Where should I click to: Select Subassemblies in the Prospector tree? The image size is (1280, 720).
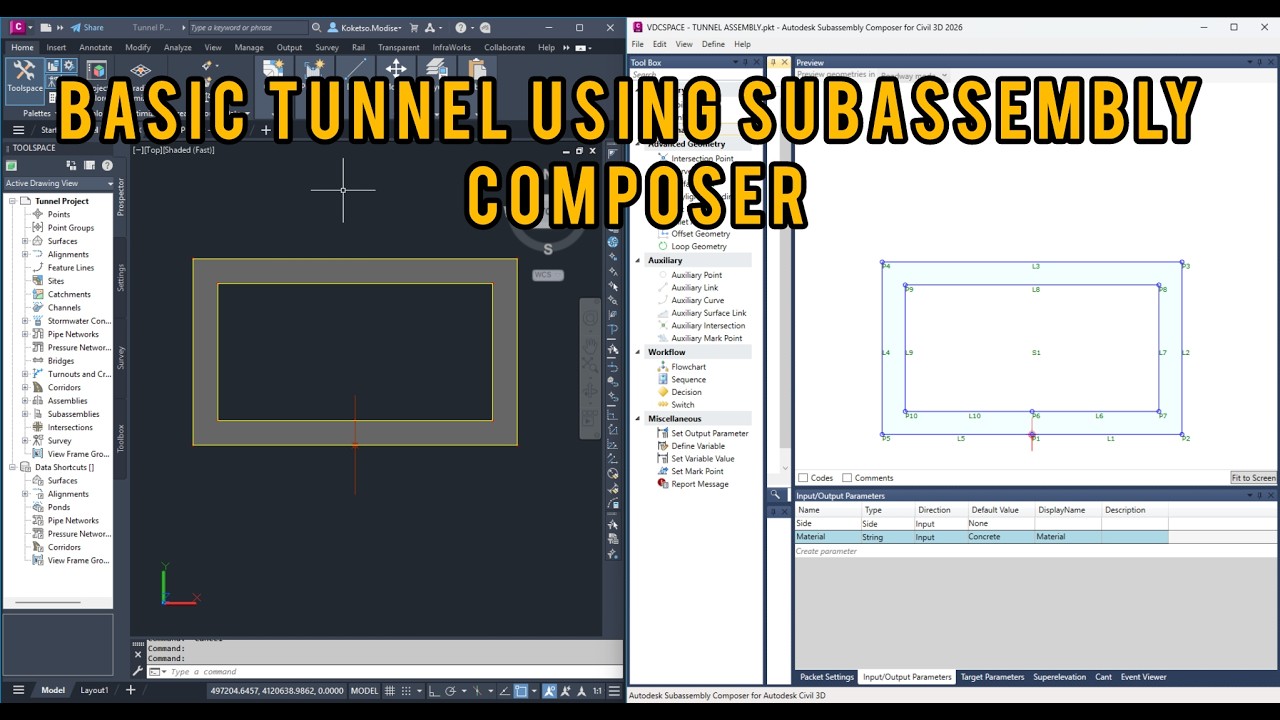[73, 414]
